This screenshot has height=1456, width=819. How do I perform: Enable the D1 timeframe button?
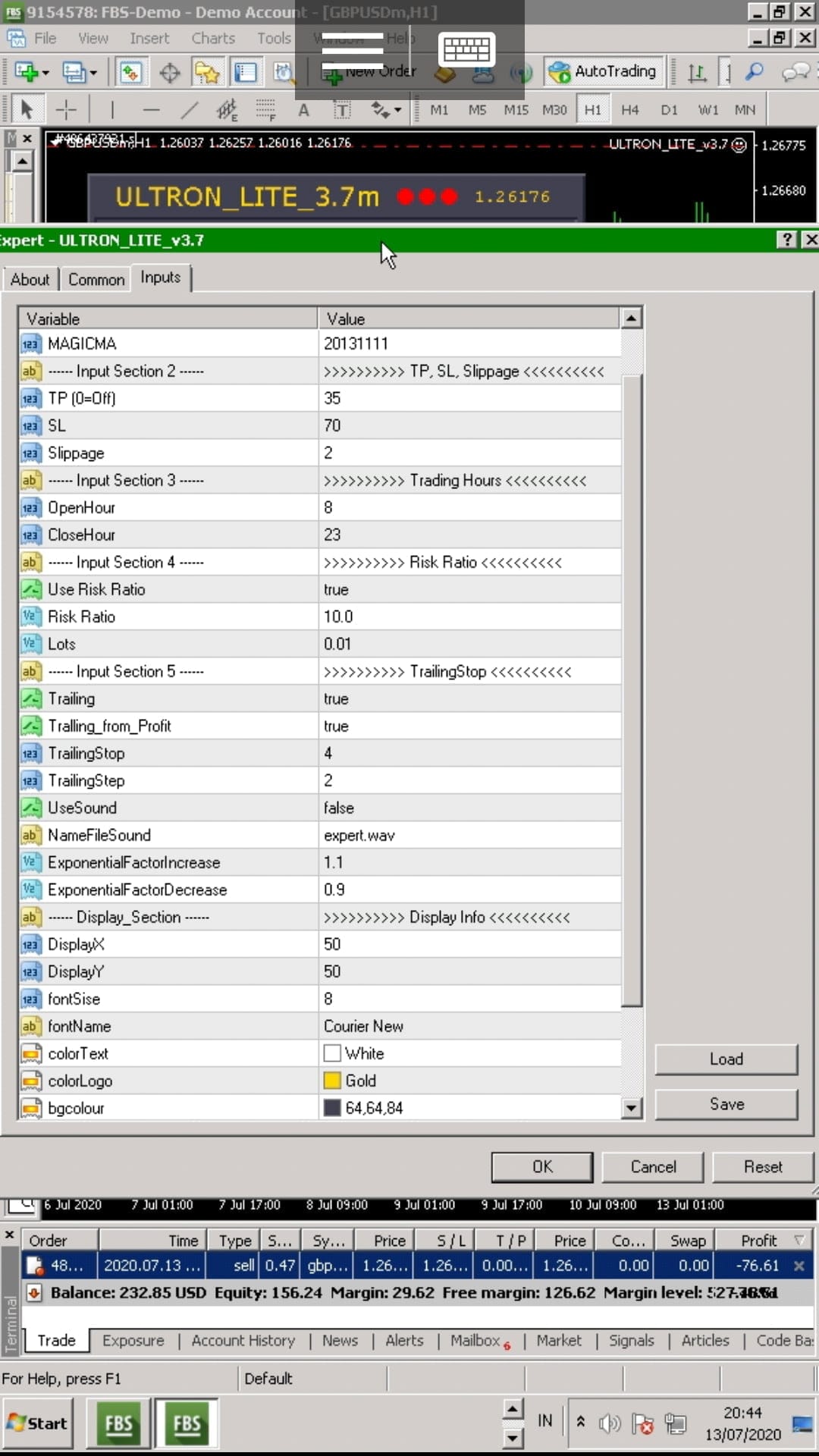[668, 110]
